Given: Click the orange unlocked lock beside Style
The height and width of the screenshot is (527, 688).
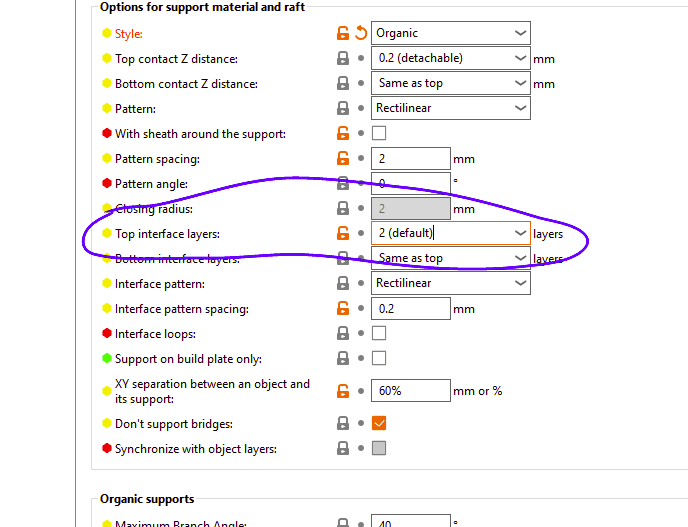Looking at the screenshot, I should [343, 33].
